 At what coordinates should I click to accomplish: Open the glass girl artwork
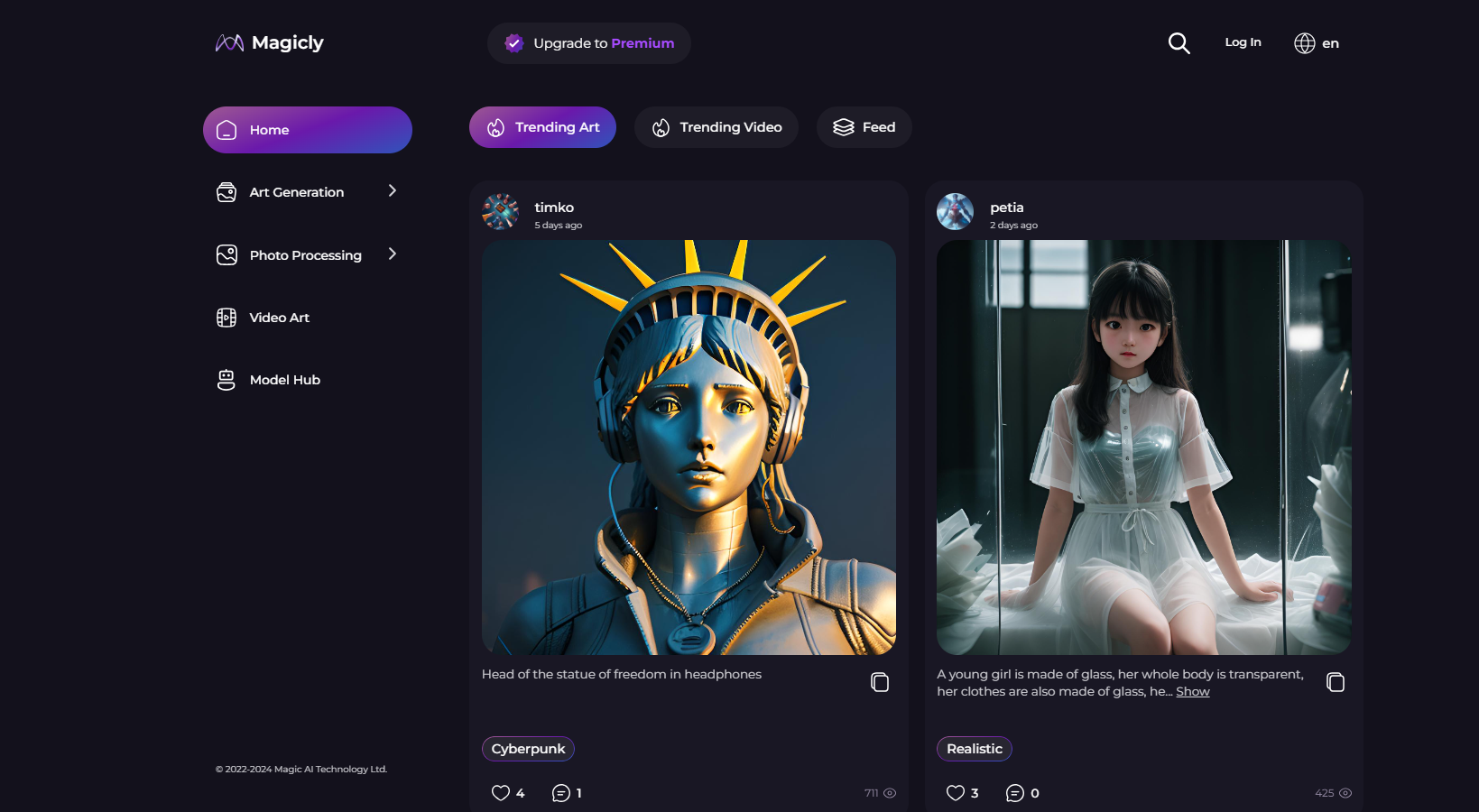coord(1144,448)
